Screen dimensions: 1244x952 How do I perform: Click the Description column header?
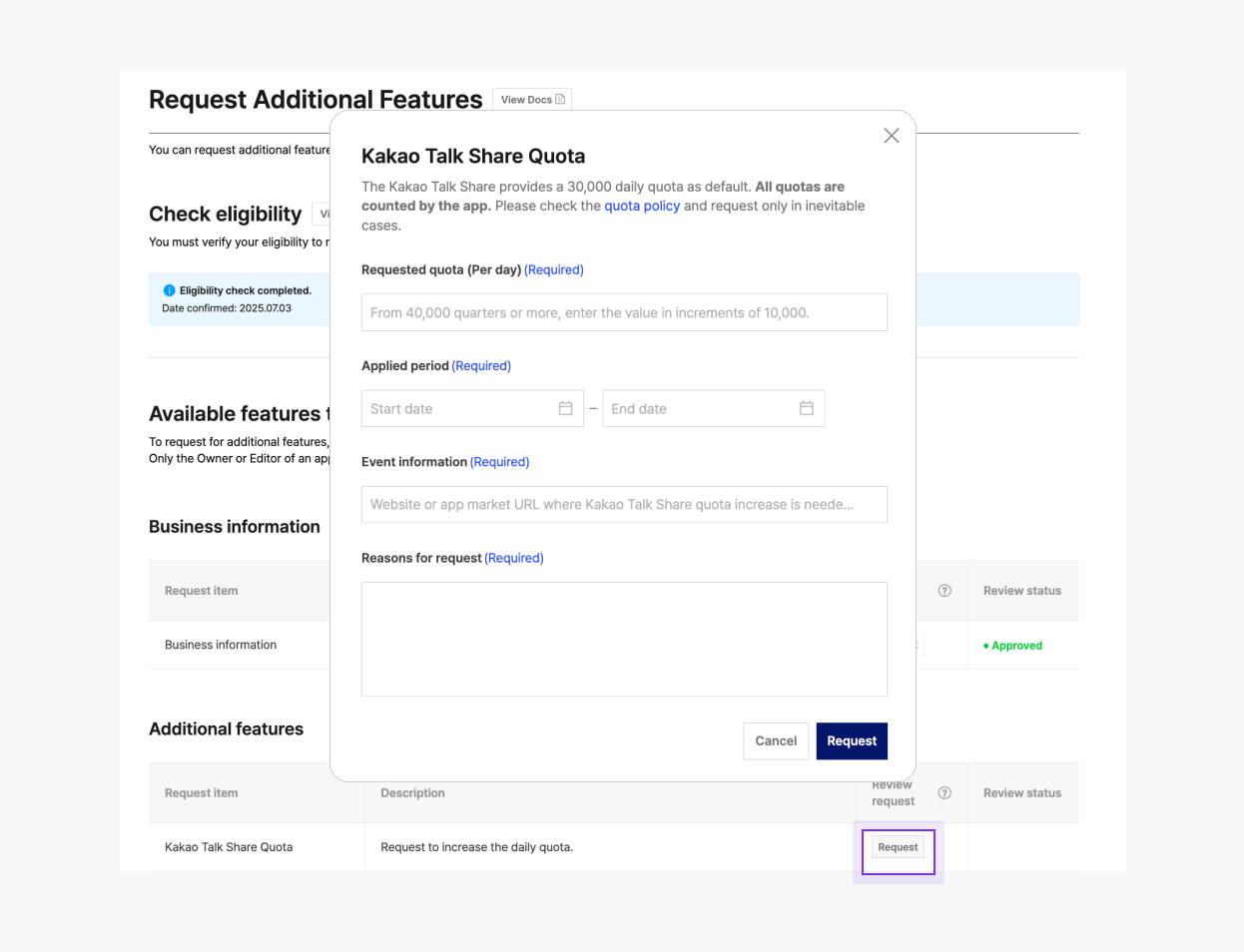[412, 793]
